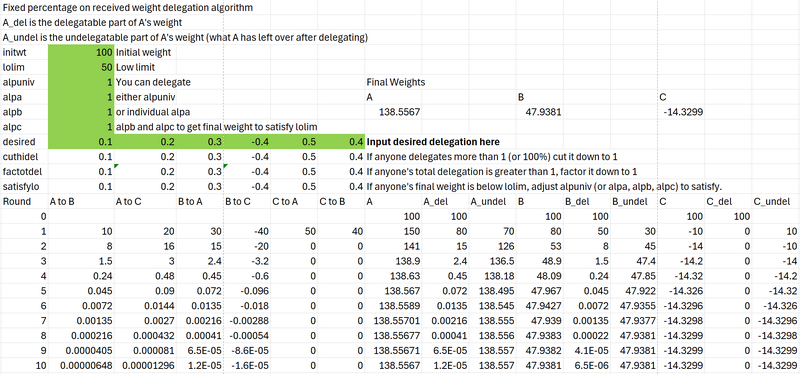
Task: Select the alpb green input cell
Action: [81, 112]
